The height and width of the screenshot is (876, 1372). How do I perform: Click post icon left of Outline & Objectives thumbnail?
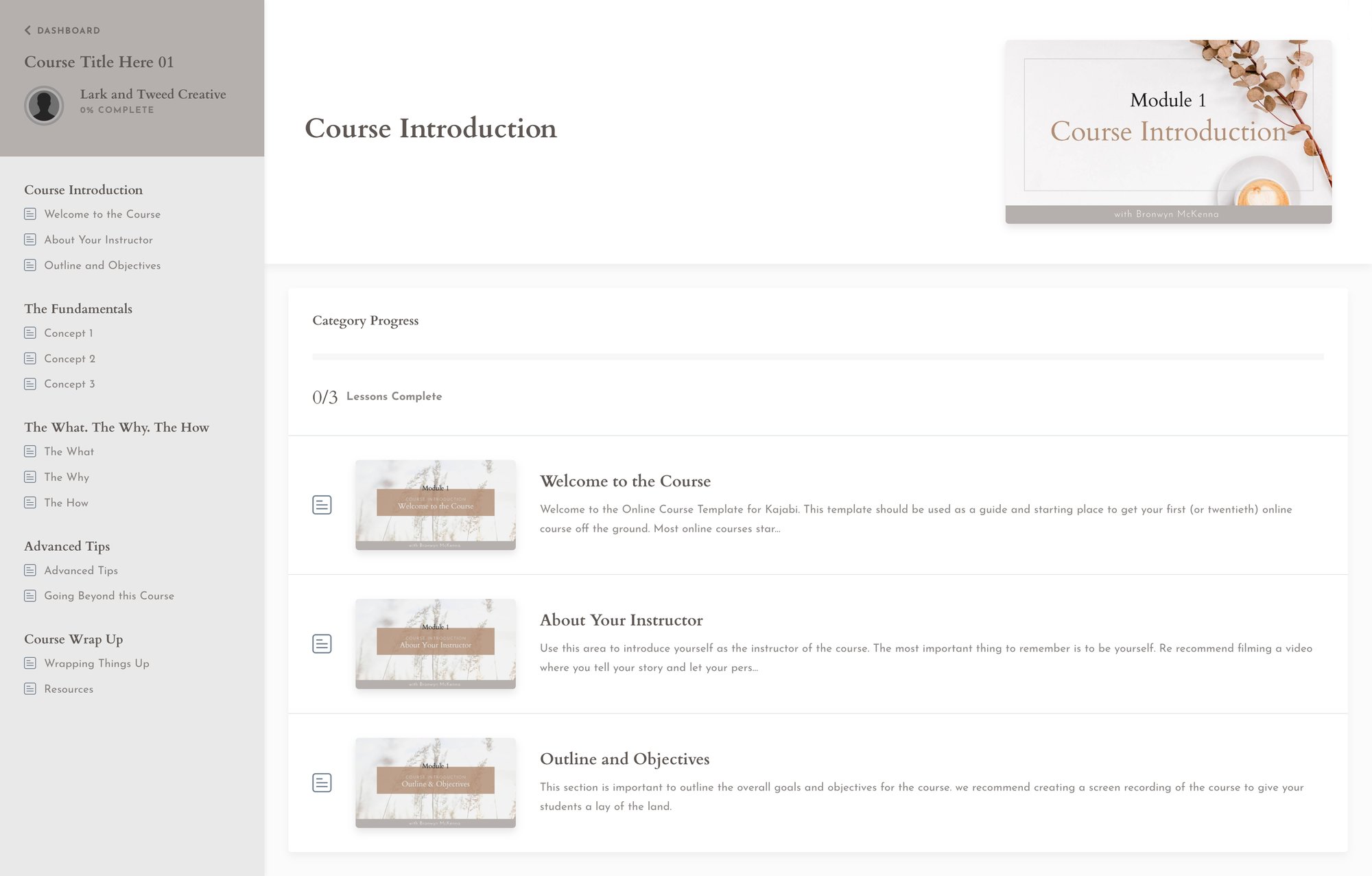pos(322,783)
